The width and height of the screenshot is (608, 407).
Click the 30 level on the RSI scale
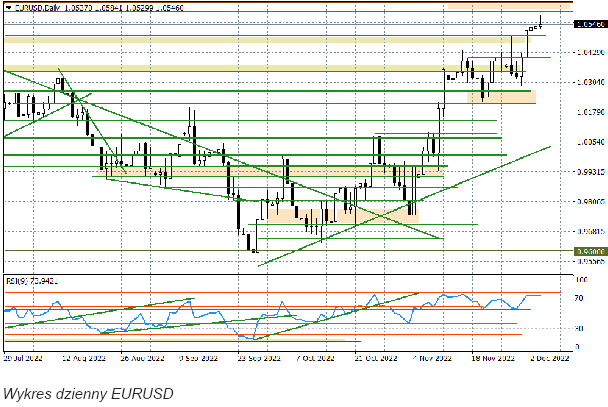580,328
